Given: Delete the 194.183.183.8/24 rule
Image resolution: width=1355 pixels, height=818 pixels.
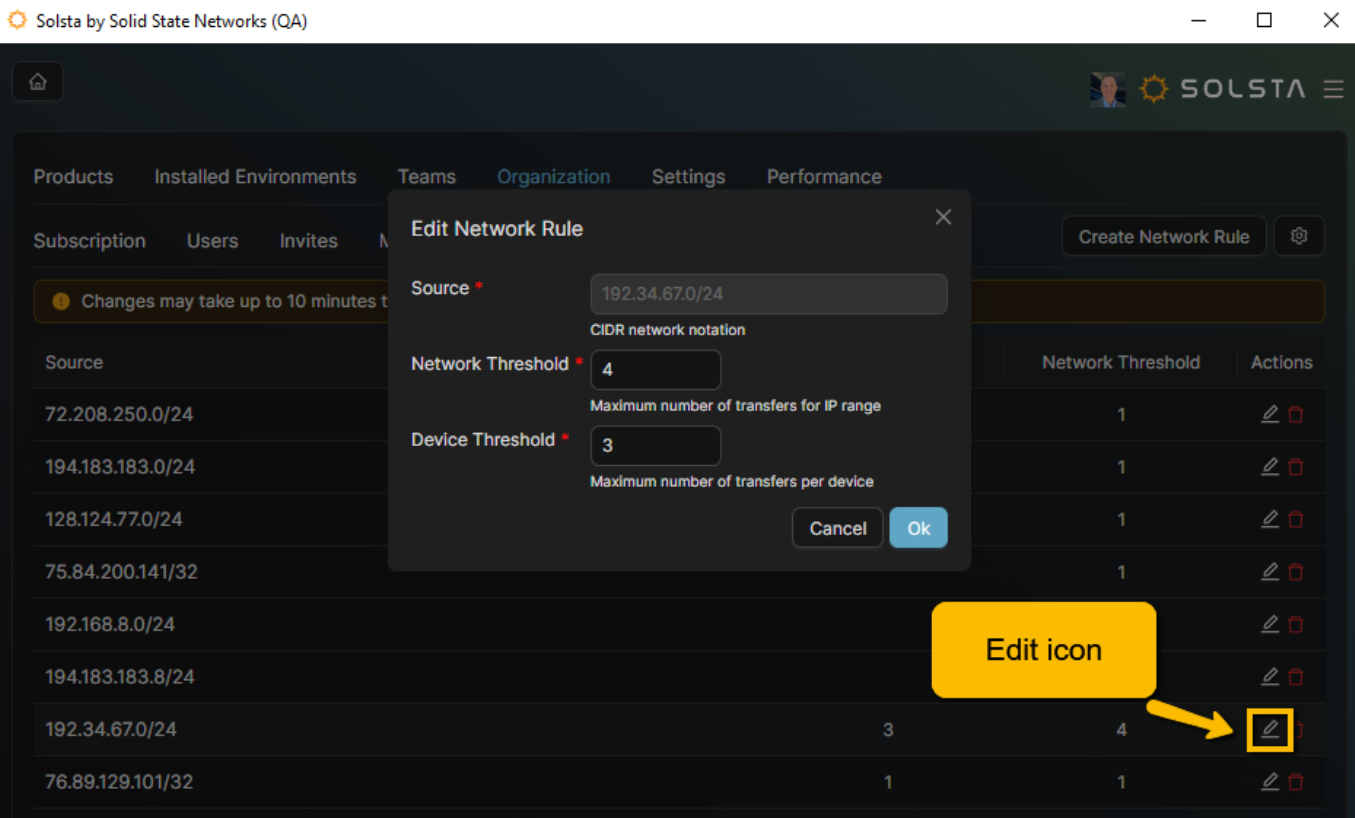Looking at the screenshot, I should [1296, 676].
